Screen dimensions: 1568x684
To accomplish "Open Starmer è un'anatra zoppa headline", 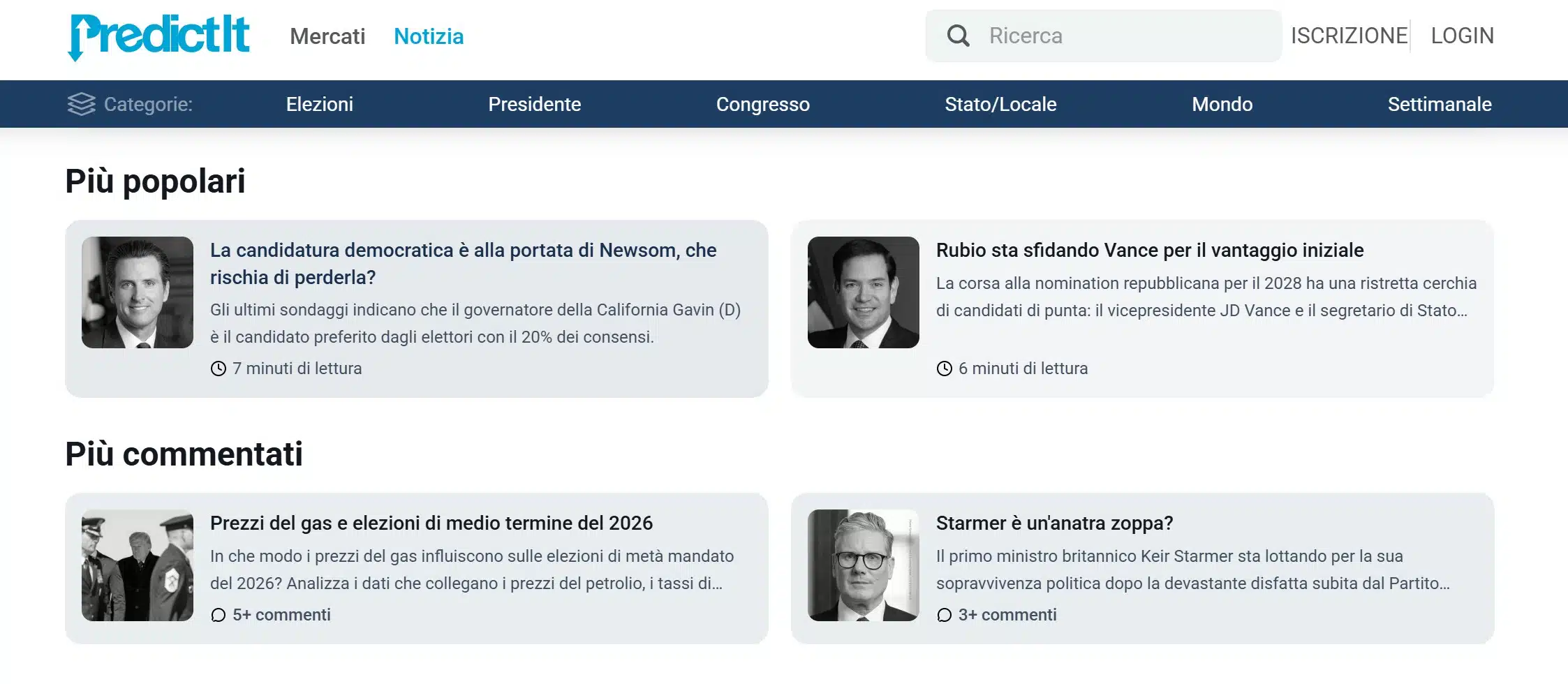I will 1055,523.
